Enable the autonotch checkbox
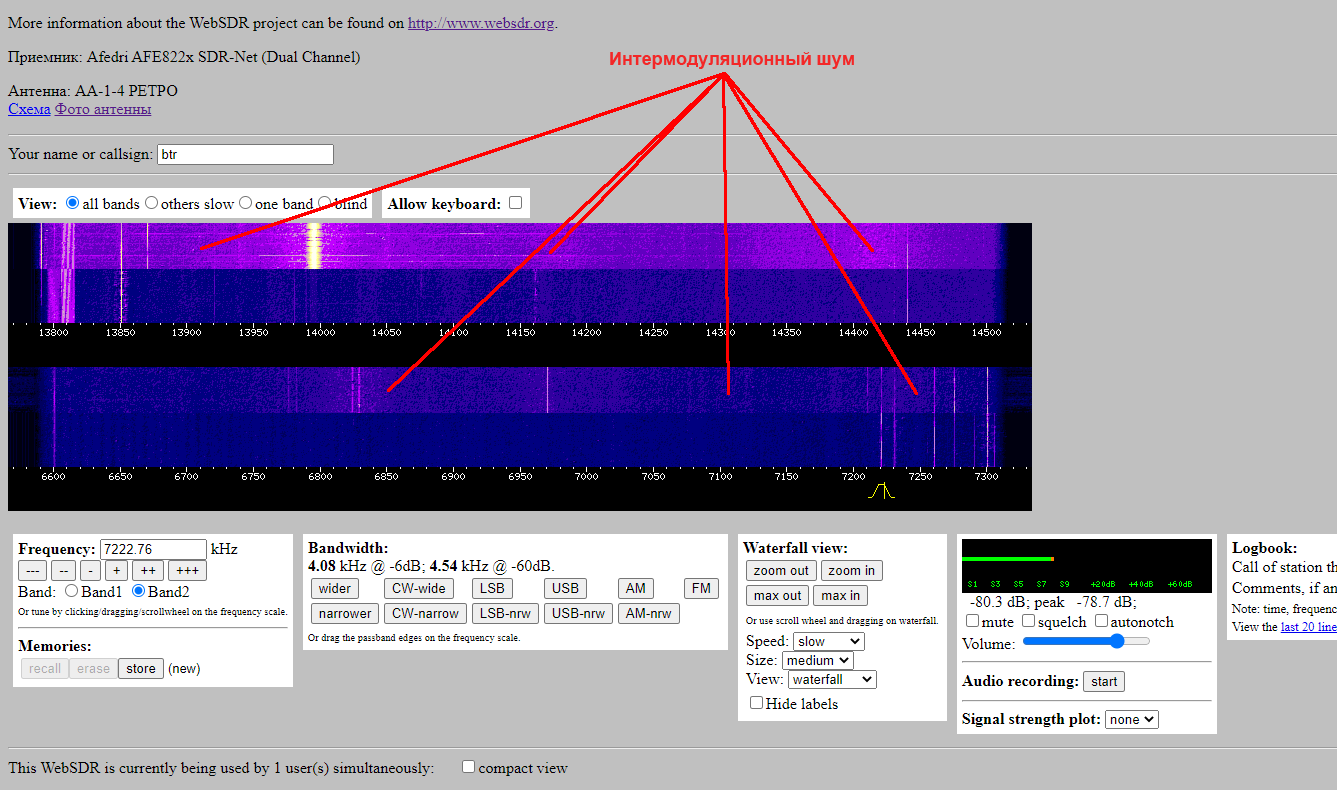Screen dimensions: 1337x790 click(x=1101, y=621)
